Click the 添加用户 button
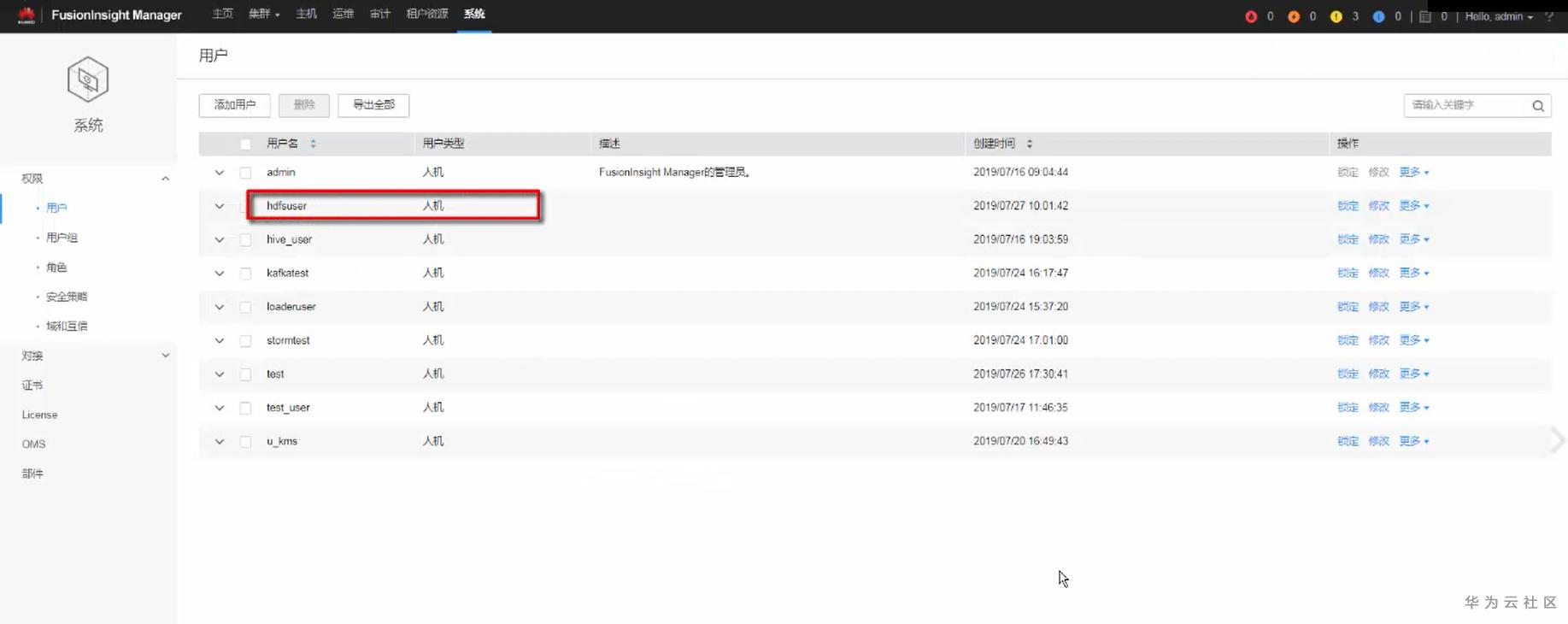 [235, 105]
